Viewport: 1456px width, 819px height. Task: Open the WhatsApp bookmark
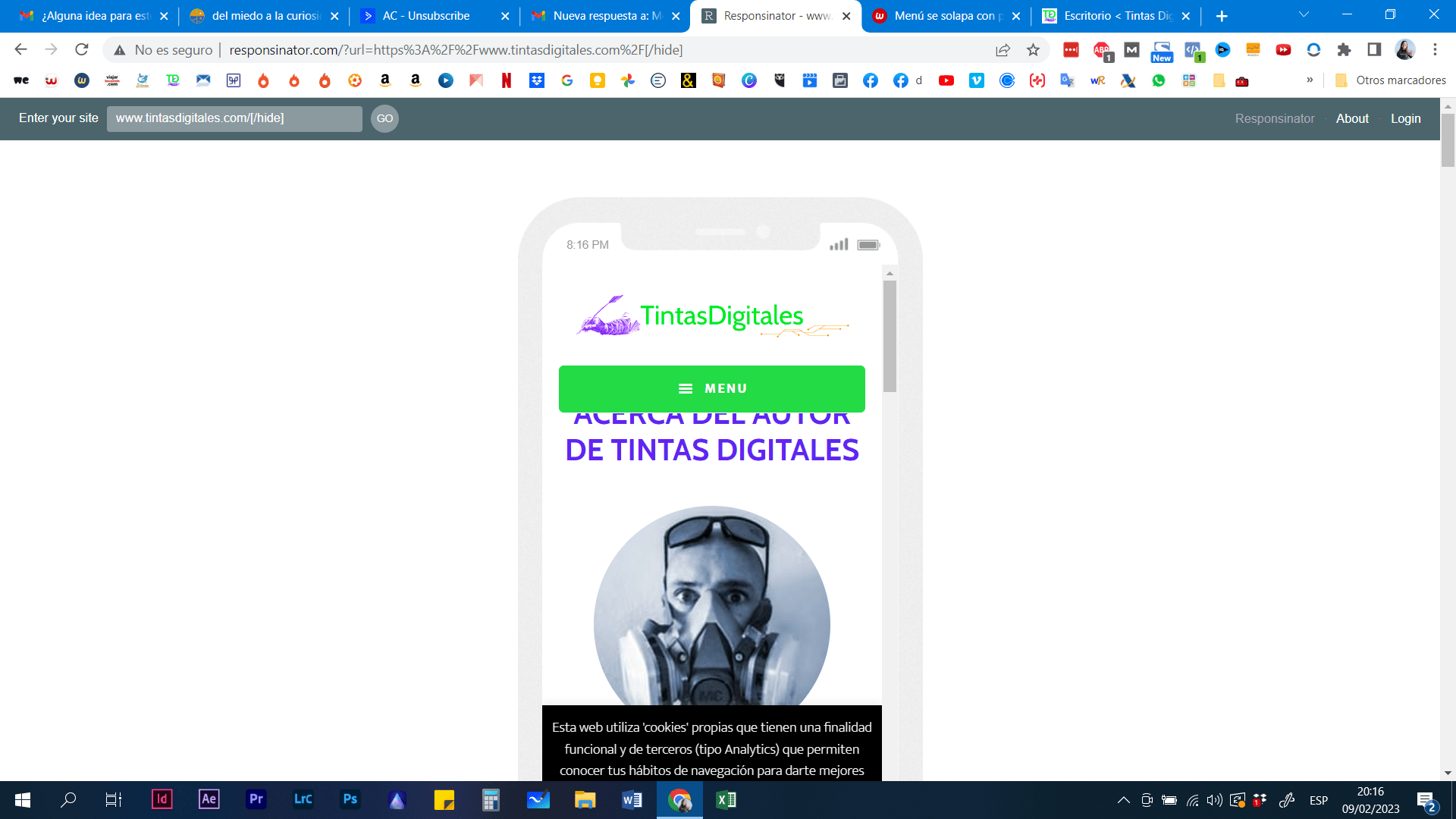(x=1159, y=80)
